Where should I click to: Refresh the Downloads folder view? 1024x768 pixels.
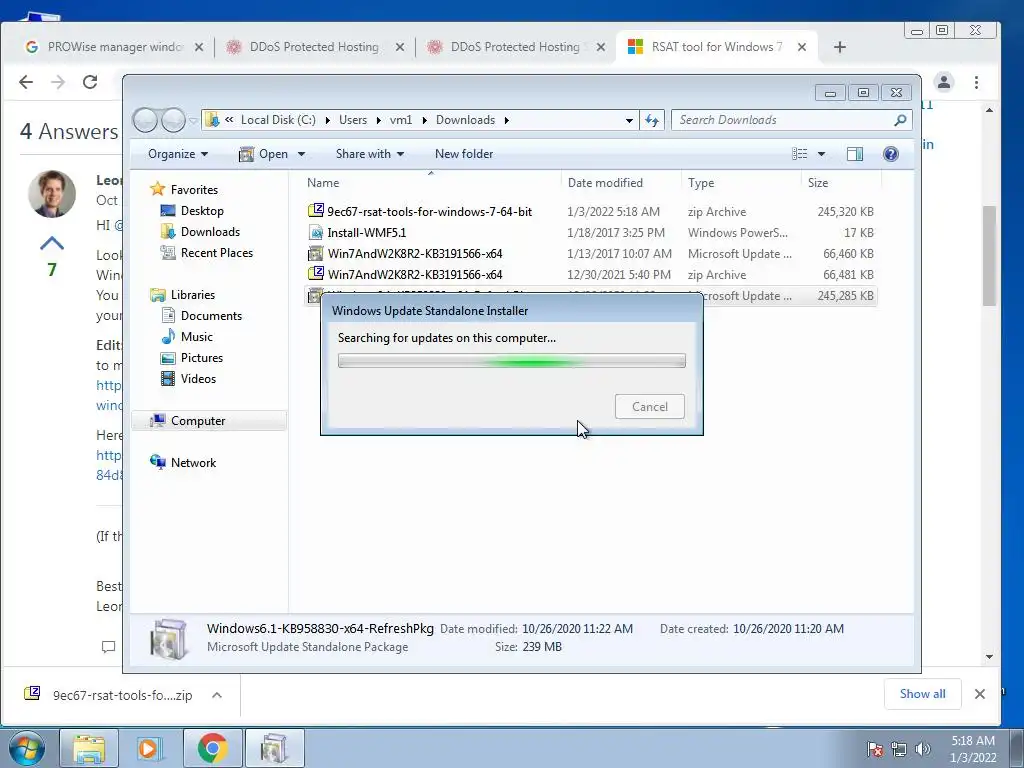pos(652,120)
